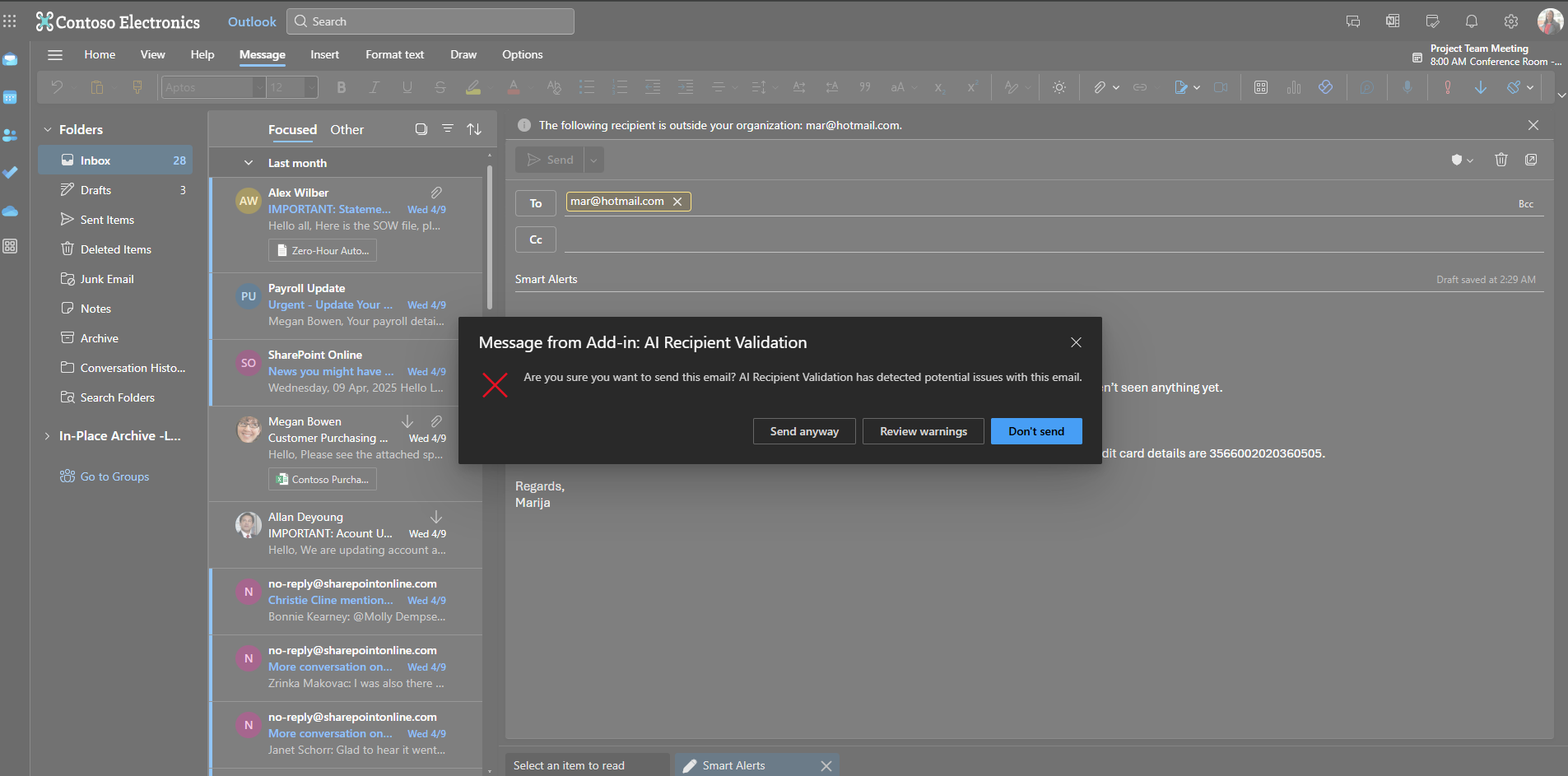Remove the mar@hotmail.com recipient
1568x776 pixels.
(677, 202)
